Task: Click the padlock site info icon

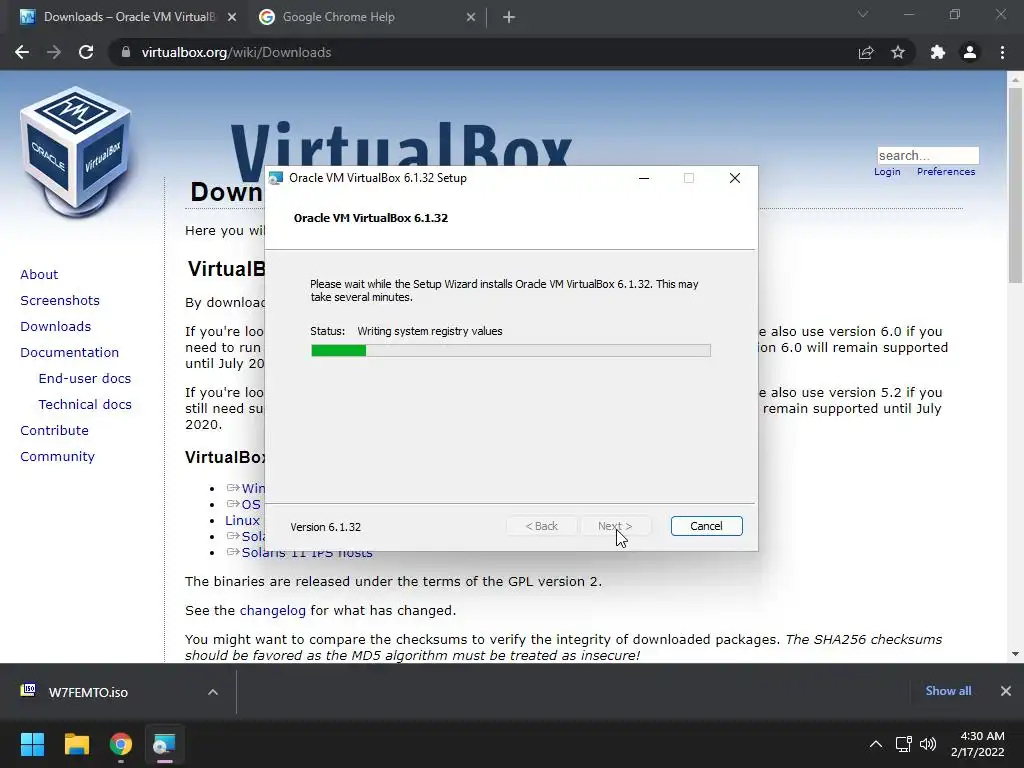Action: coord(125,52)
